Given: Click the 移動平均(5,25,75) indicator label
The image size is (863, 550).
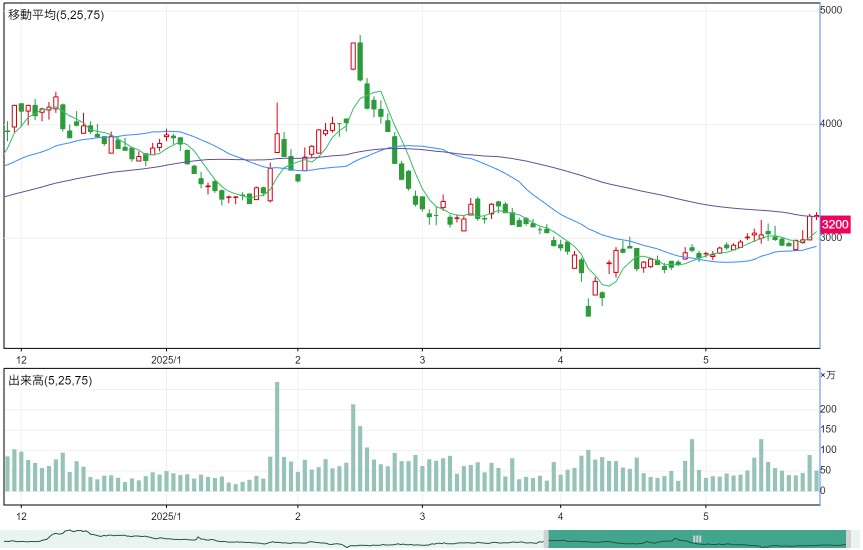Looking at the screenshot, I should pos(56,15).
